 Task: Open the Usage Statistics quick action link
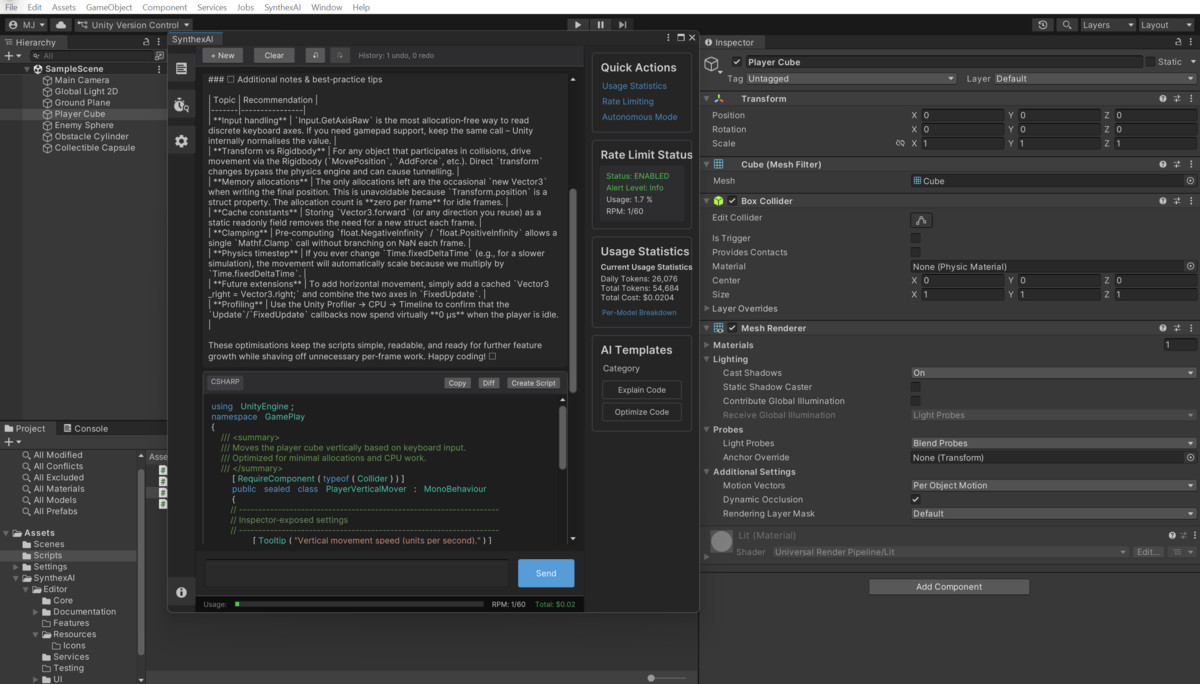634,86
